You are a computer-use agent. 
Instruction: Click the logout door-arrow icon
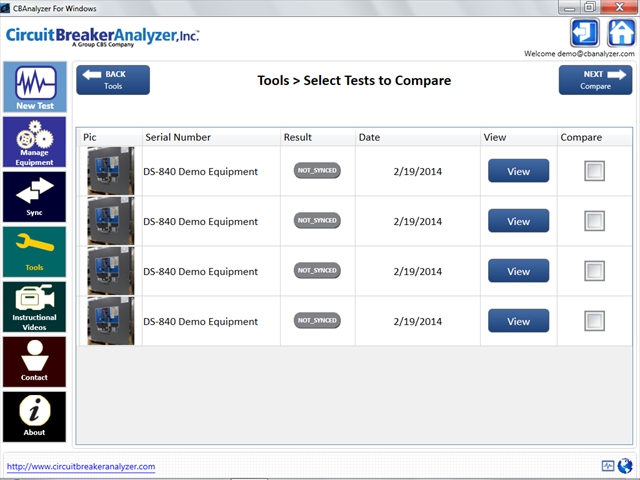(585, 33)
